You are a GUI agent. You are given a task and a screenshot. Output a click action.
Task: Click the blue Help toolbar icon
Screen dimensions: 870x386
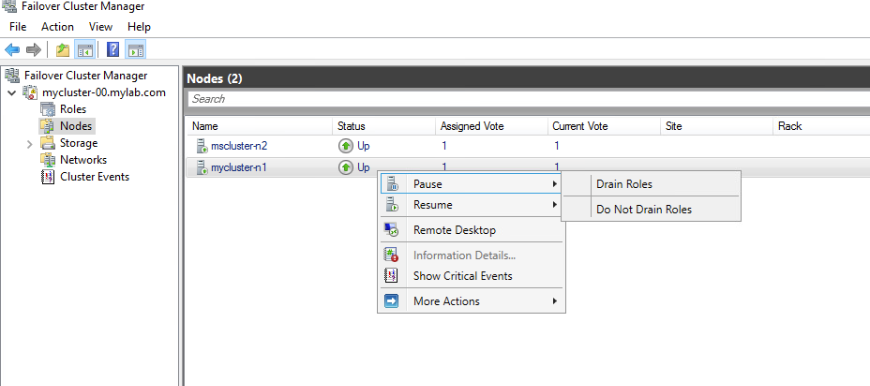pyautogui.click(x=113, y=50)
